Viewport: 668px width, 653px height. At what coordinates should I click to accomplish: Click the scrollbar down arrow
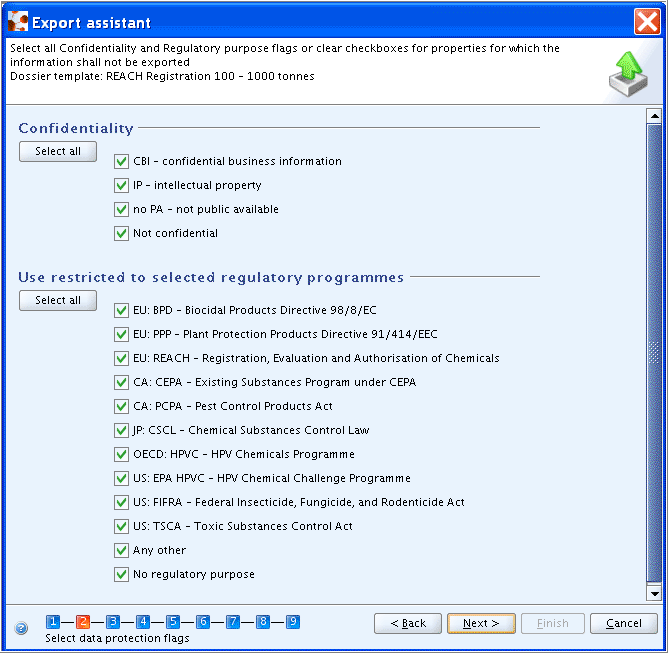tap(654, 593)
